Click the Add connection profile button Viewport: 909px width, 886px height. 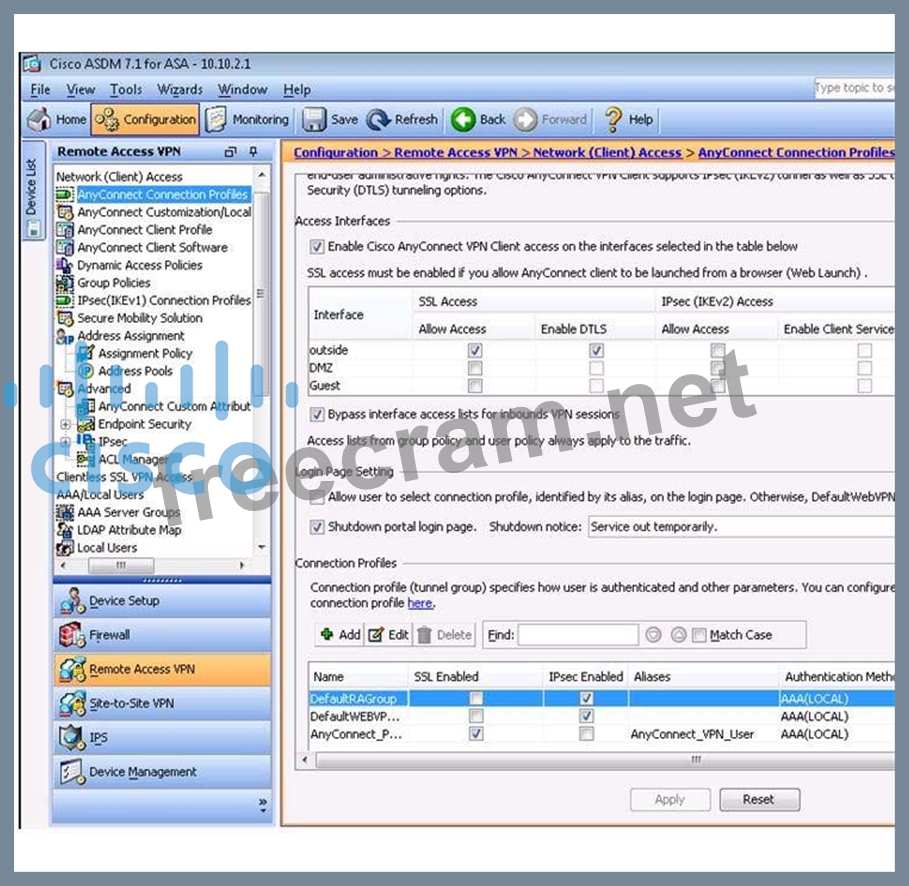(x=339, y=635)
